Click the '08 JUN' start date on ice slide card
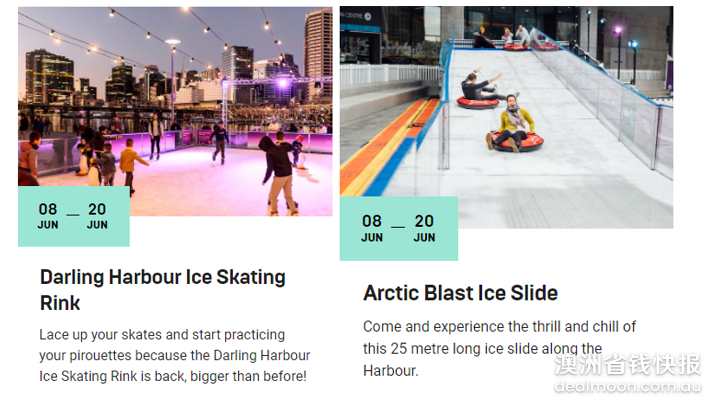 [x=372, y=228]
